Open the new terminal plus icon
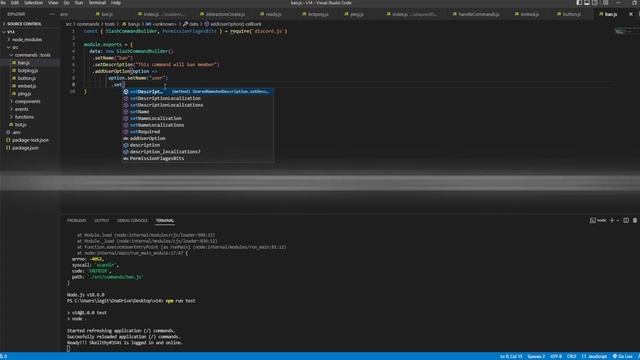Viewport: 640px width, 360px height. 611,220
